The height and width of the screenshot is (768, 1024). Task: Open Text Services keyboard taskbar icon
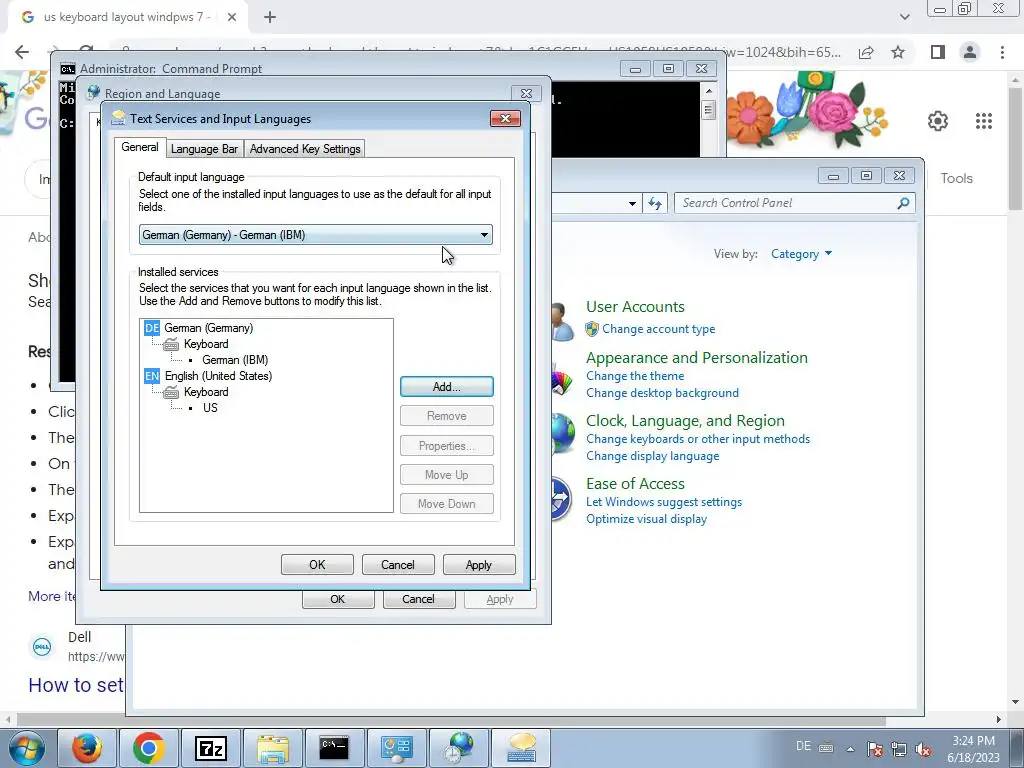520,748
